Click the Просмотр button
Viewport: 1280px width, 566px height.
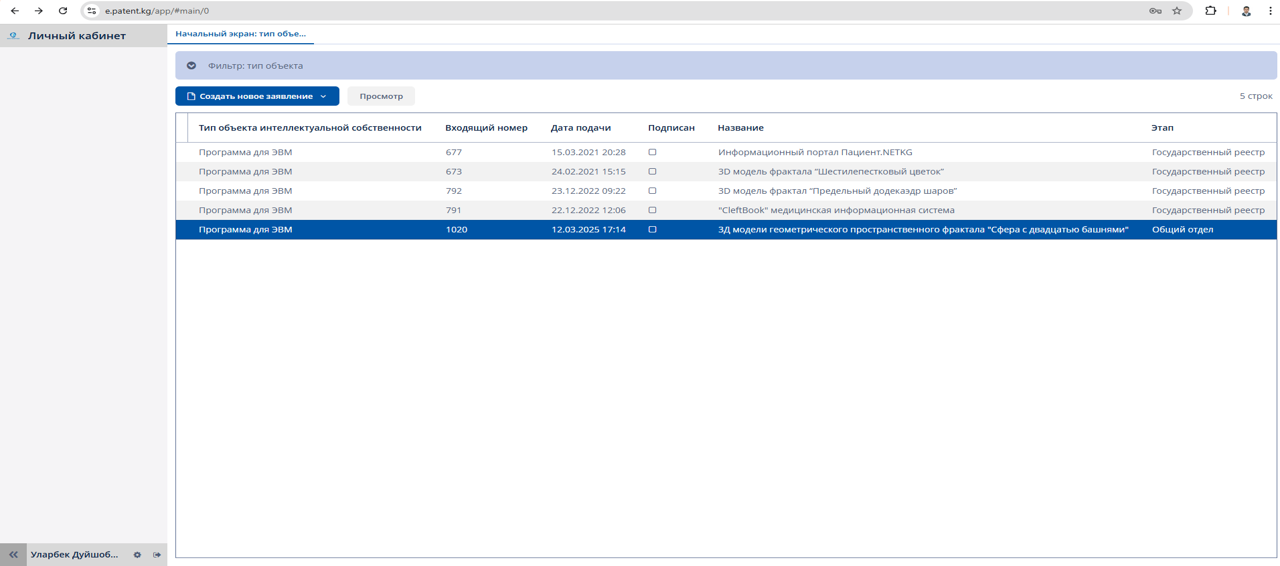381,97
